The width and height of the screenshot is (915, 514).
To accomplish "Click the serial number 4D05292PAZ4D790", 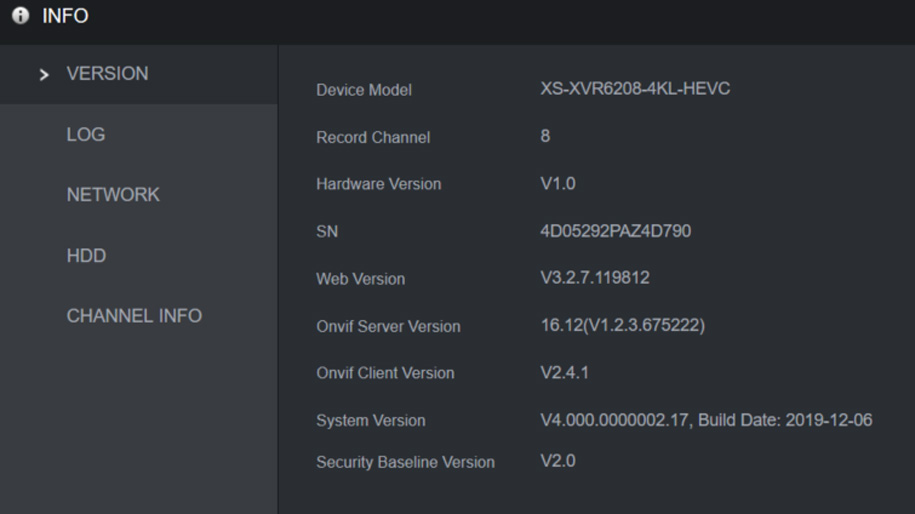I will (615, 232).
